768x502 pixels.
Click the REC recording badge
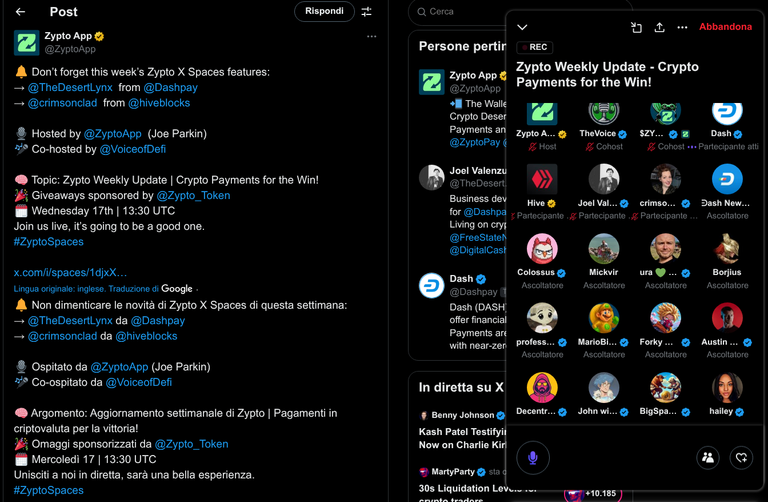(534, 47)
